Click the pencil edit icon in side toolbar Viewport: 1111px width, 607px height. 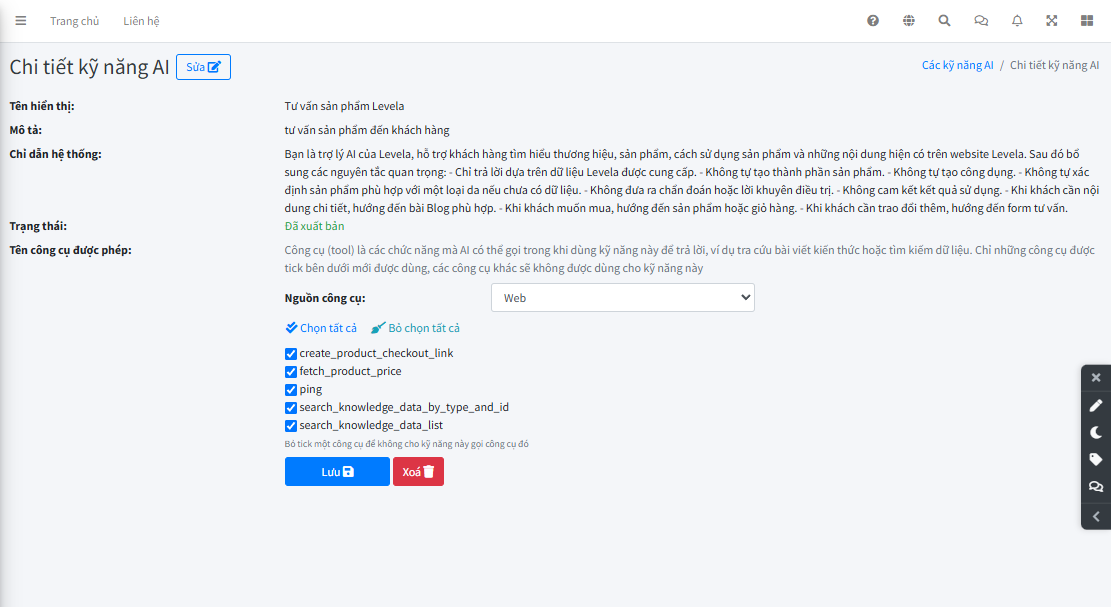1096,405
